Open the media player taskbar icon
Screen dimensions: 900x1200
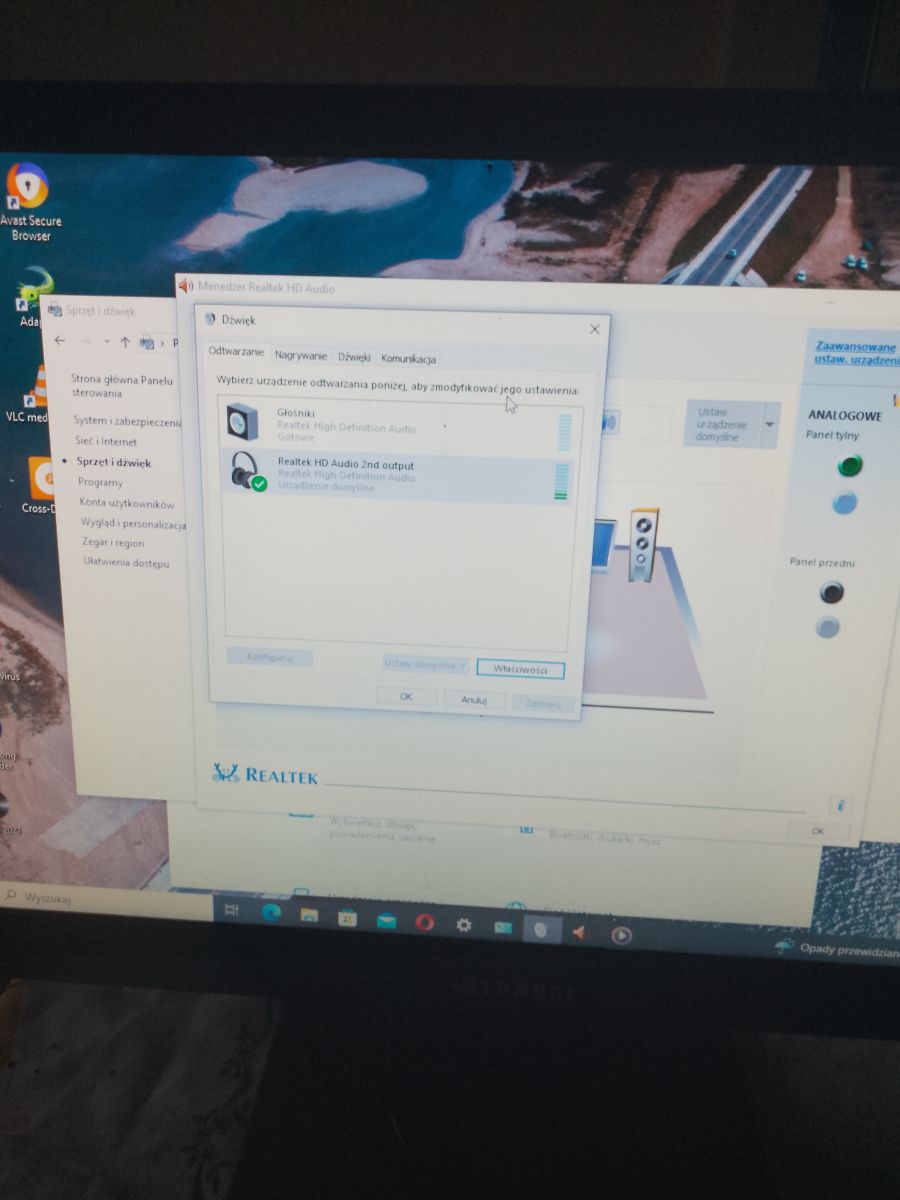coord(620,936)
